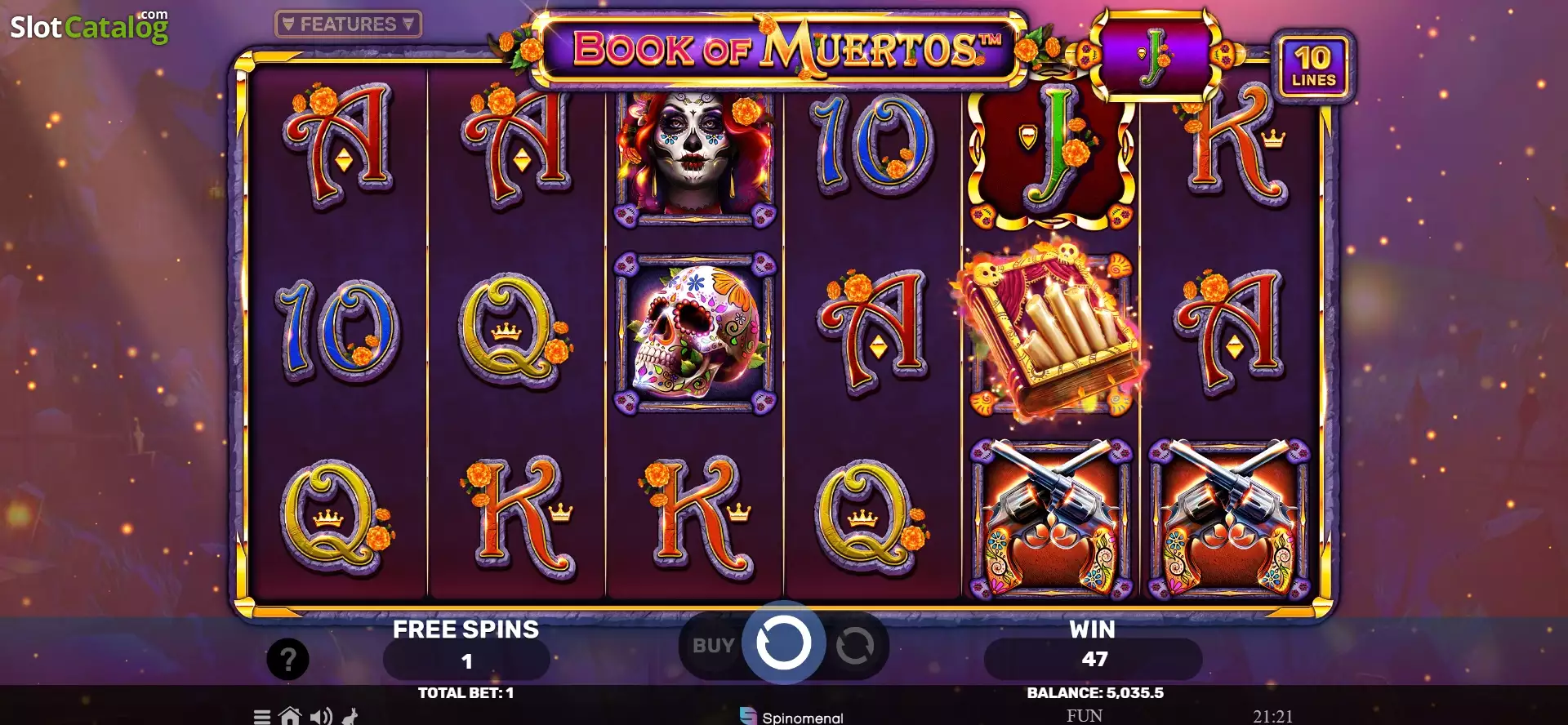1568x725 pixels.
Task: Select the expanding J symbol badge
Action: pos(1153,56)
